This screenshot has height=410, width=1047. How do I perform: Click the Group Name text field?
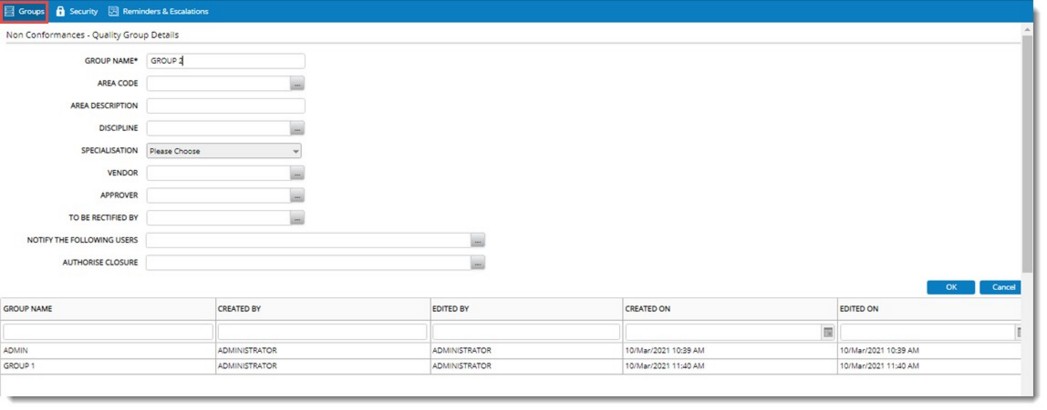tap(225, 61)
